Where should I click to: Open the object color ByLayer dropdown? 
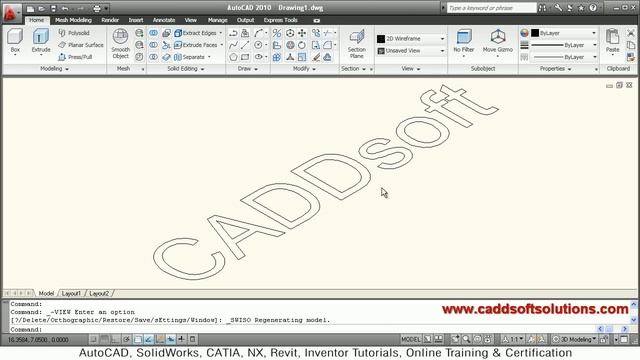coord(563,33)
